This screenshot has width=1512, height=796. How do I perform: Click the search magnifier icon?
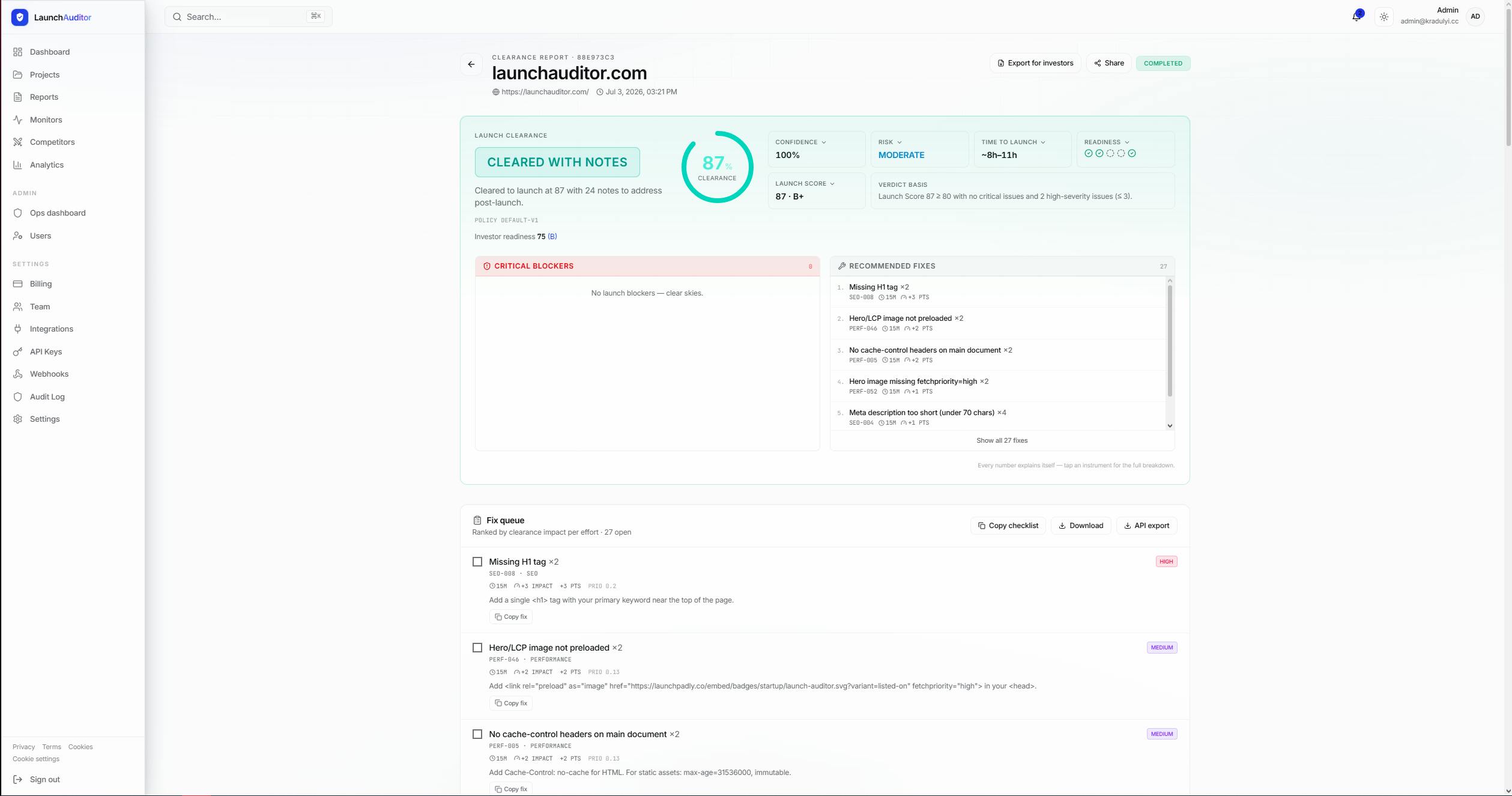click(177, 17)
